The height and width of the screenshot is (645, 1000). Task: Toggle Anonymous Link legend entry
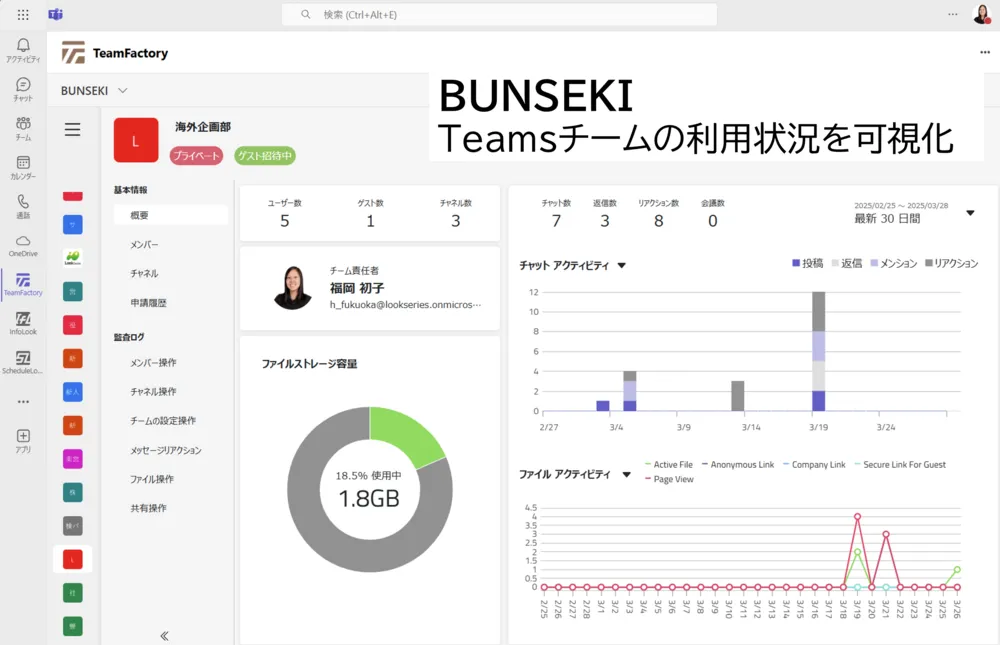coord(738,464)
